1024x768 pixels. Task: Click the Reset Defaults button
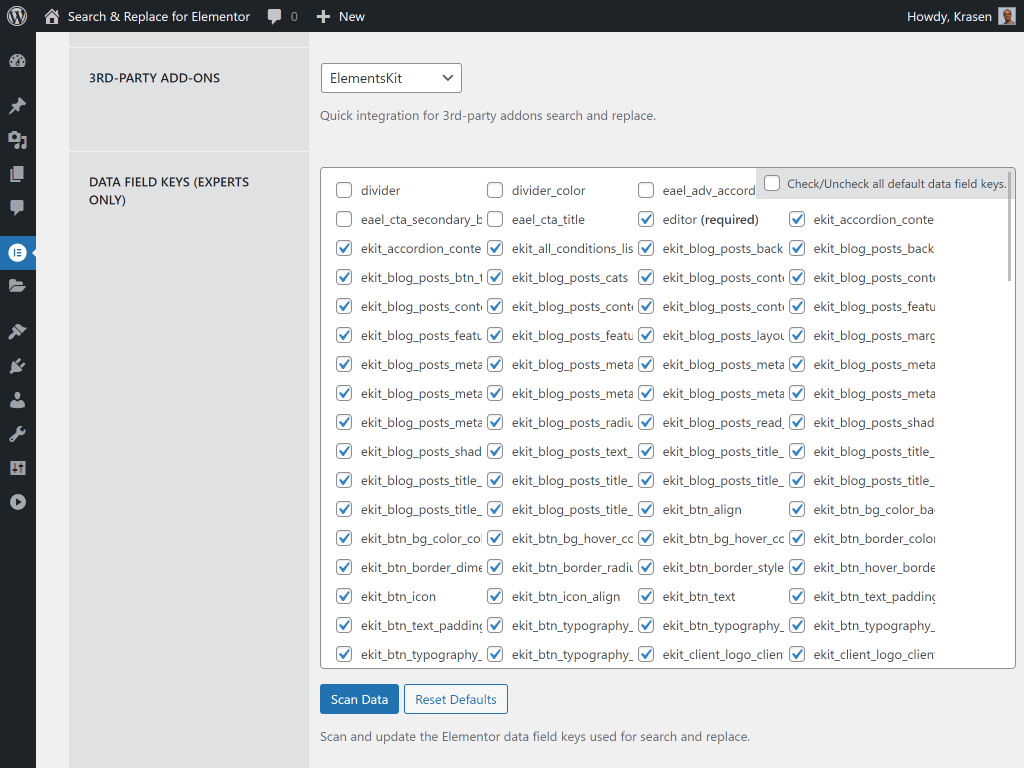456,699
